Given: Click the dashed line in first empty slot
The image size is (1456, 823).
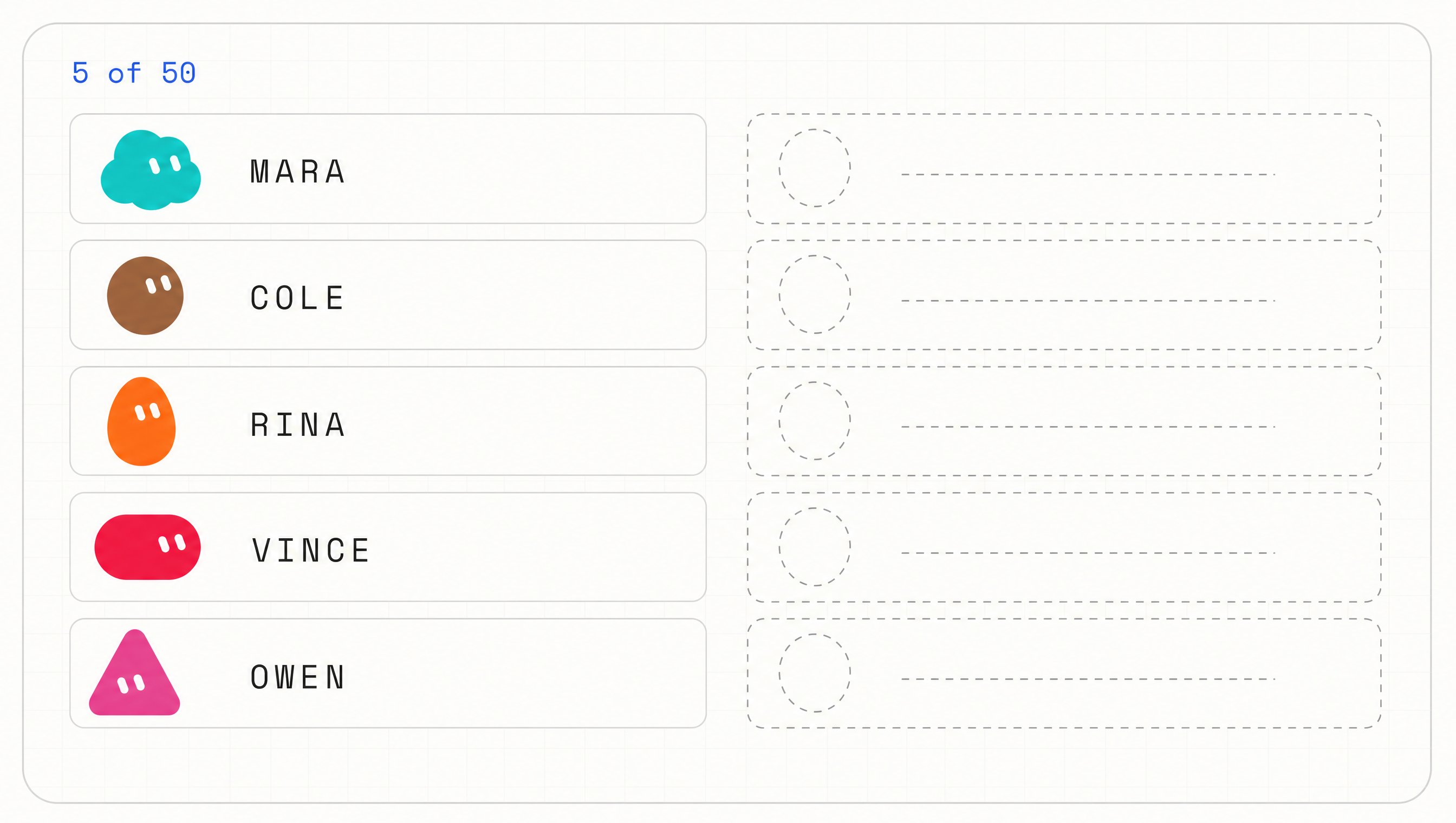Looking at the screenshot, I should pyautogui.click(x=1088, y=175).
